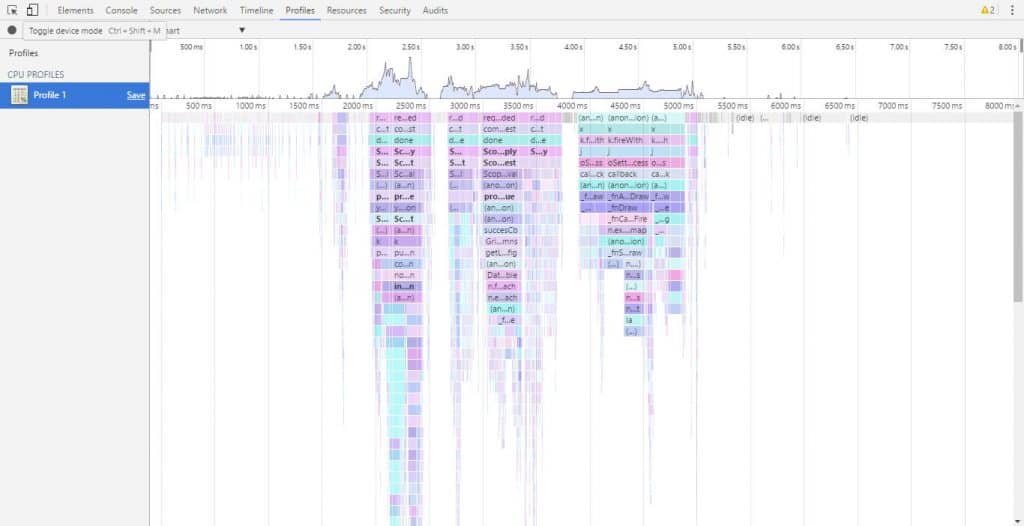The width and height of the screenshot is (1024, 526).
Task: Open the Network tab
Action: point(210,10)
